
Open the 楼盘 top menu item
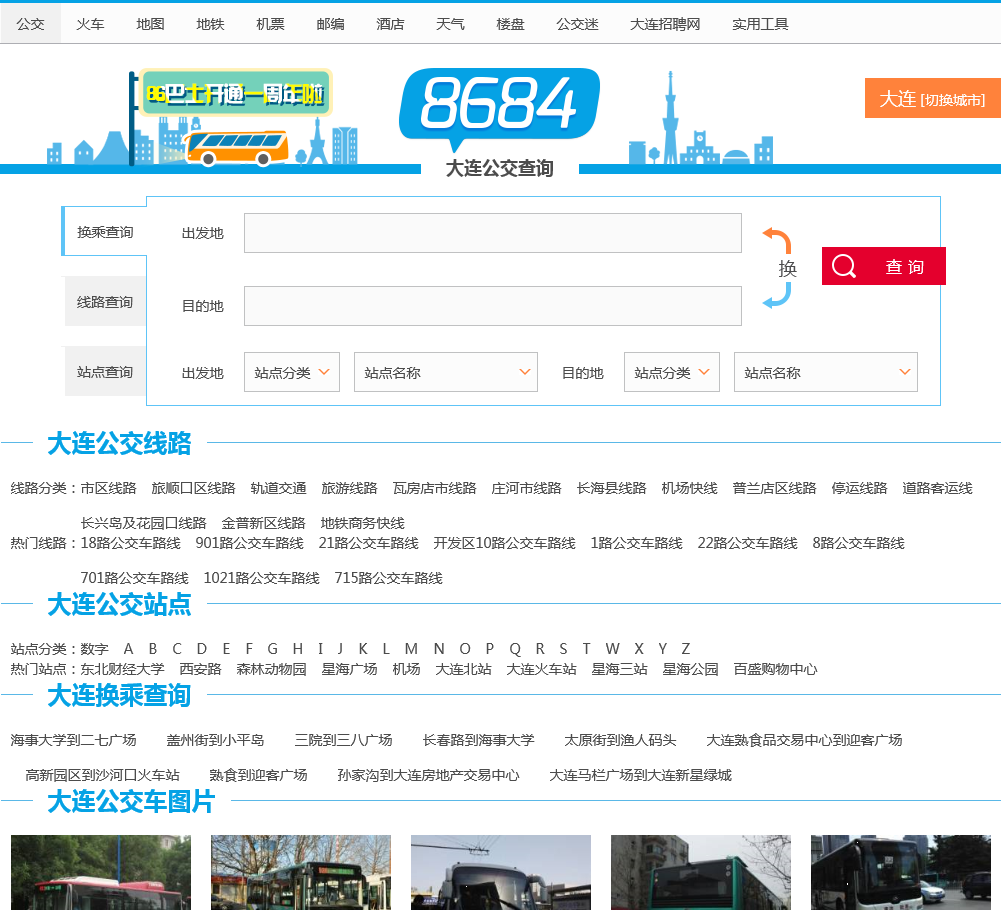(510, 24)
